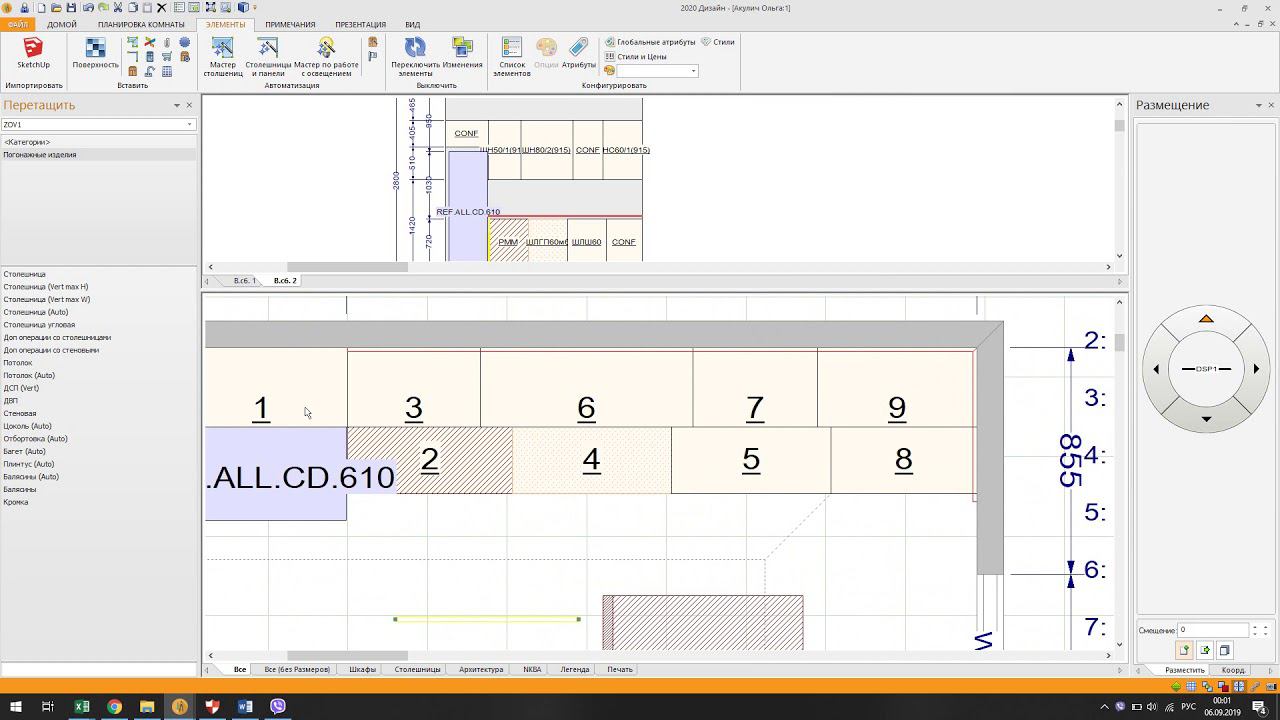Viewport: 1280px width, 720px height.
Task: Open the Размещение panel options arrow
Action: tap(1259, 105)
